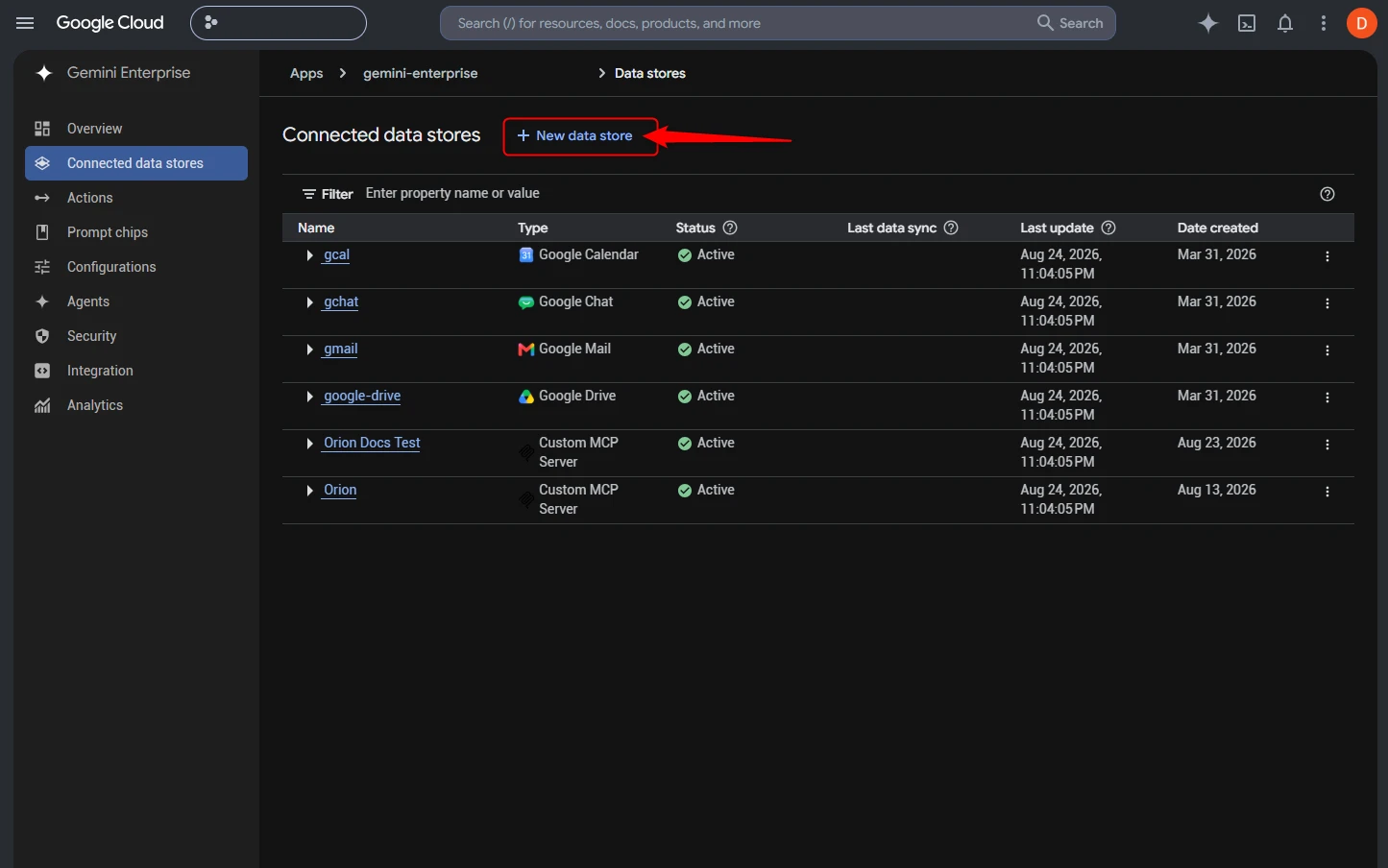The height and width of the screenshot is (868, 1388).
Task: Open Prompt chips in the sidebar
Action: tap(136, 232)
